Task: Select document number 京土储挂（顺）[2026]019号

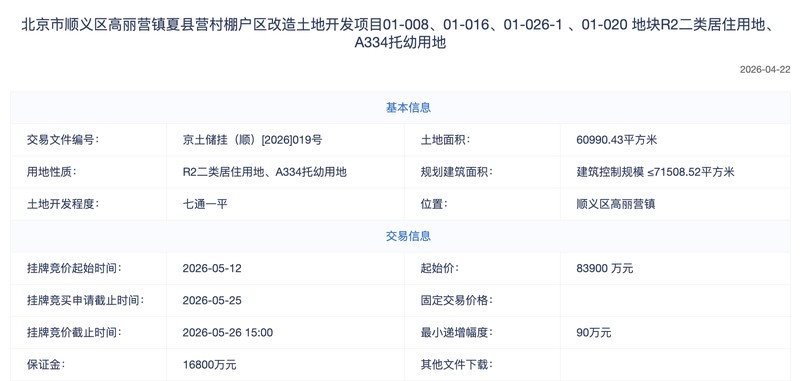Action: click(252, 140)
